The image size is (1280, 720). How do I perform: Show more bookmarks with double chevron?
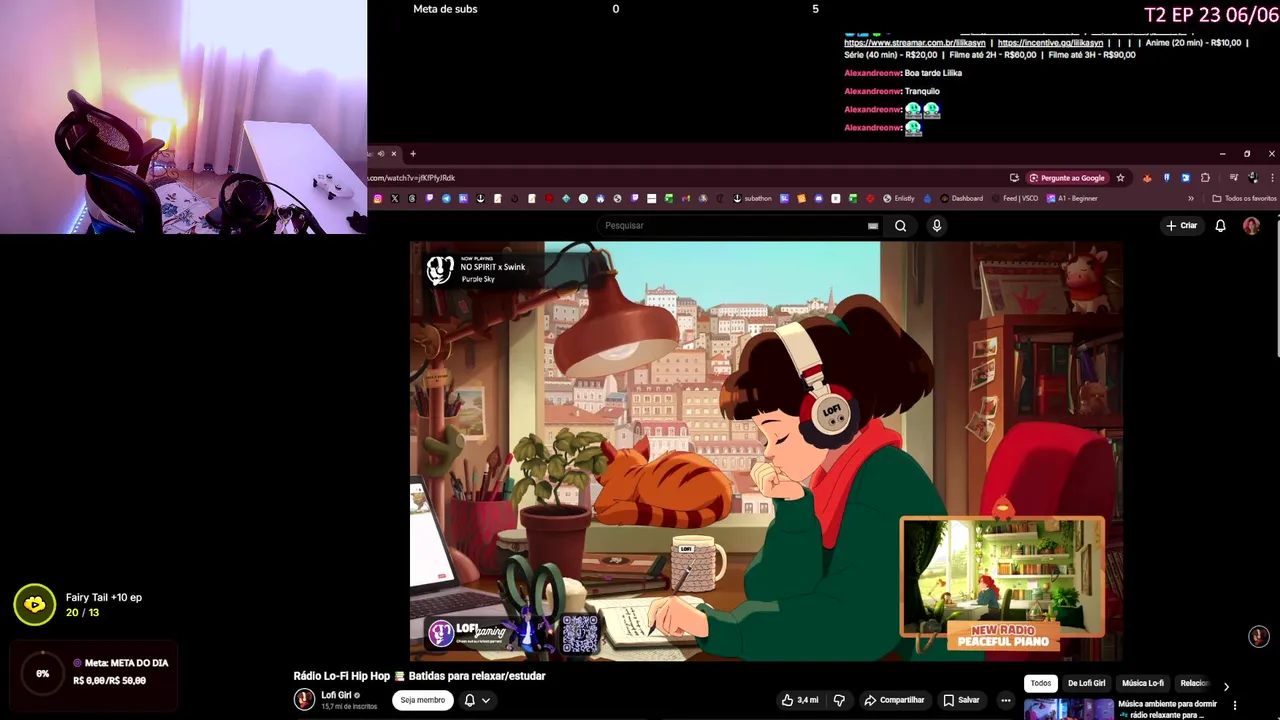(1191, 198)
